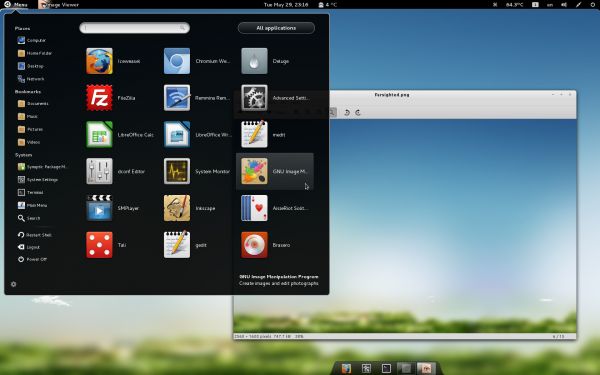
Task: Click the menu search input field
Action: pos(134,28)
